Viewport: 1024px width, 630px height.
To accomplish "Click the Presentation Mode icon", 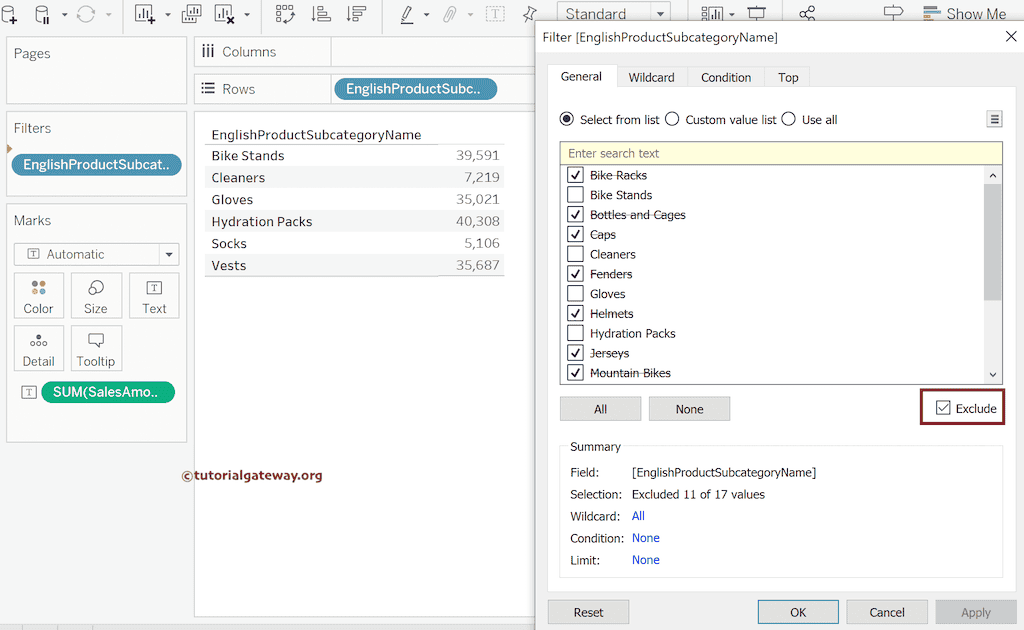I will tap(757, 14).
